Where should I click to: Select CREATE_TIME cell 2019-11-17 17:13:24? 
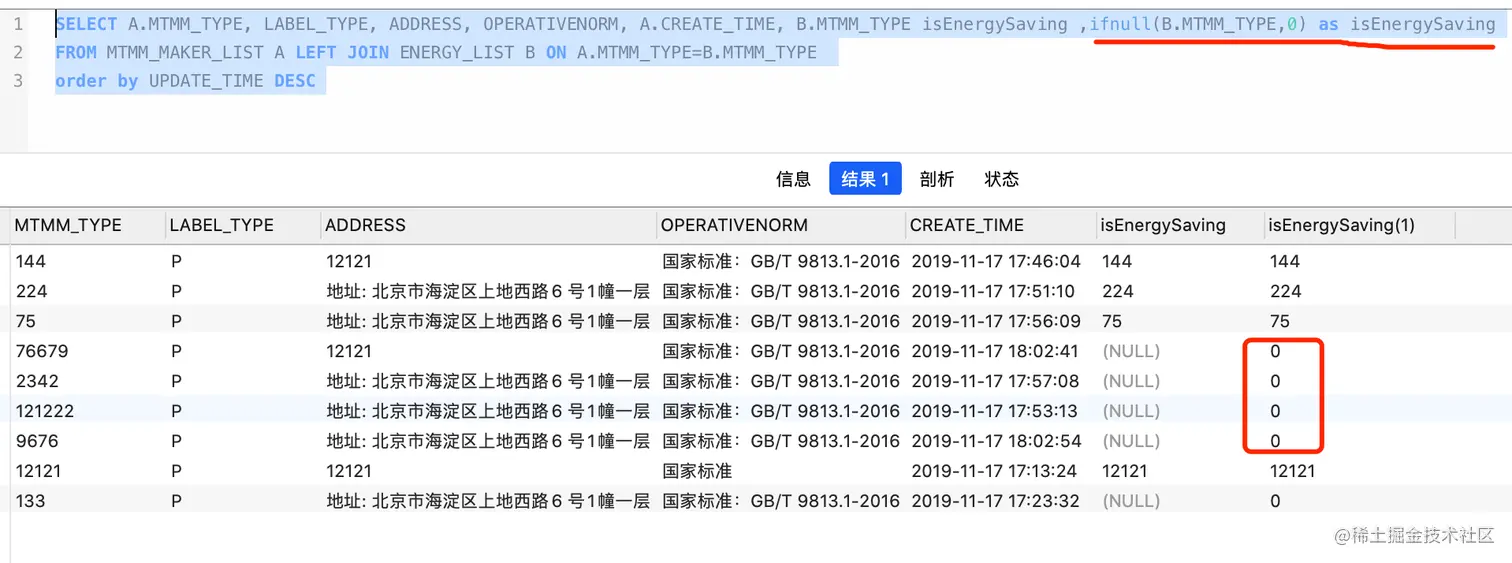[x=994, y=471]
